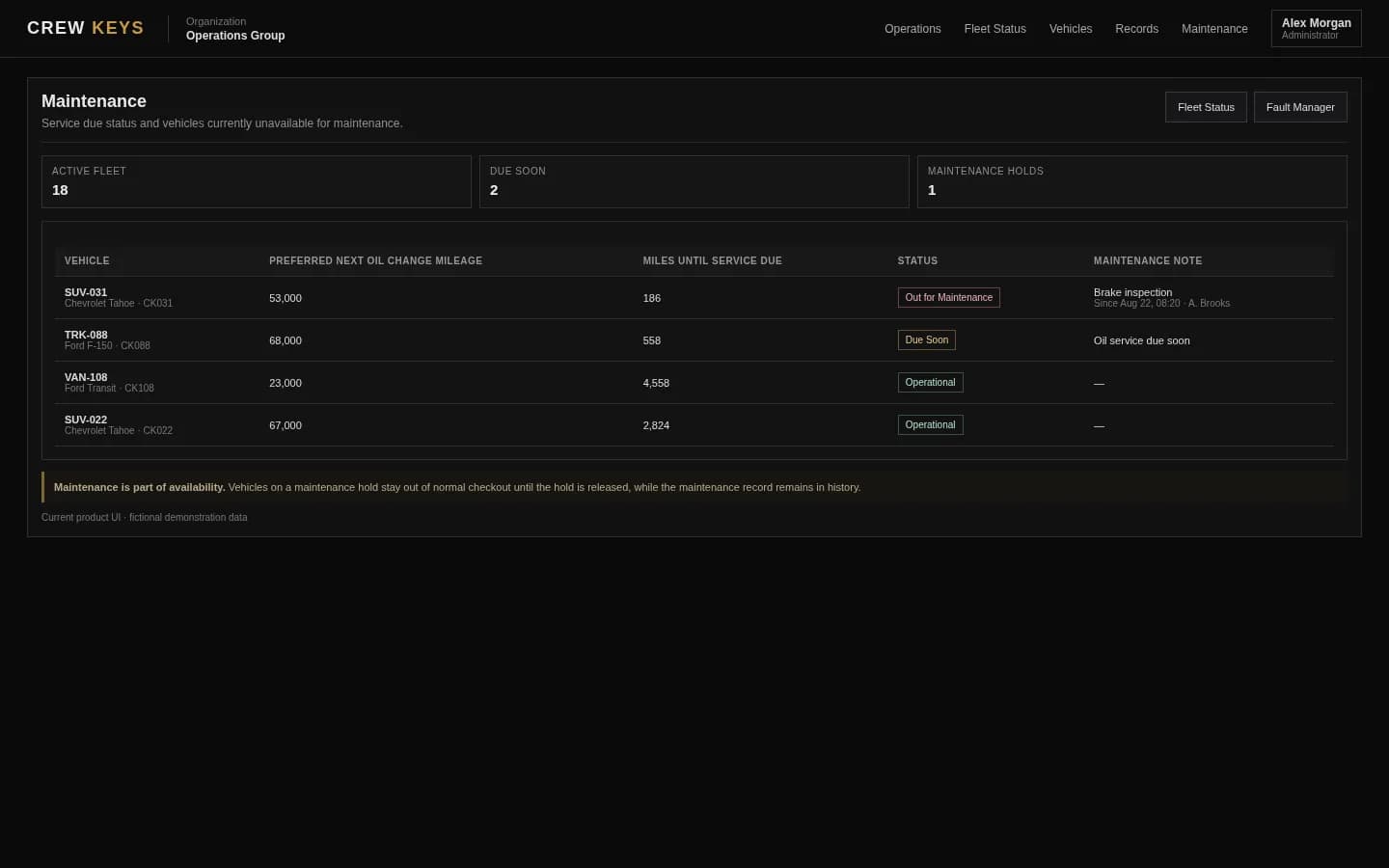
Task: Click the Due Soon 2 summary card
Action: [x=694, y=181]
